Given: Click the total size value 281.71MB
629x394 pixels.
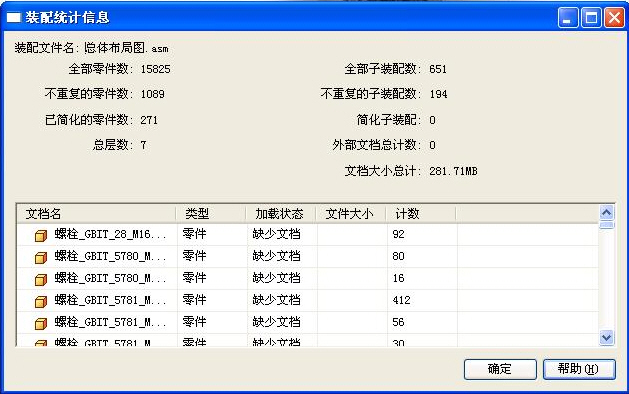Looking at the screenshot, I should pos(453,171).
